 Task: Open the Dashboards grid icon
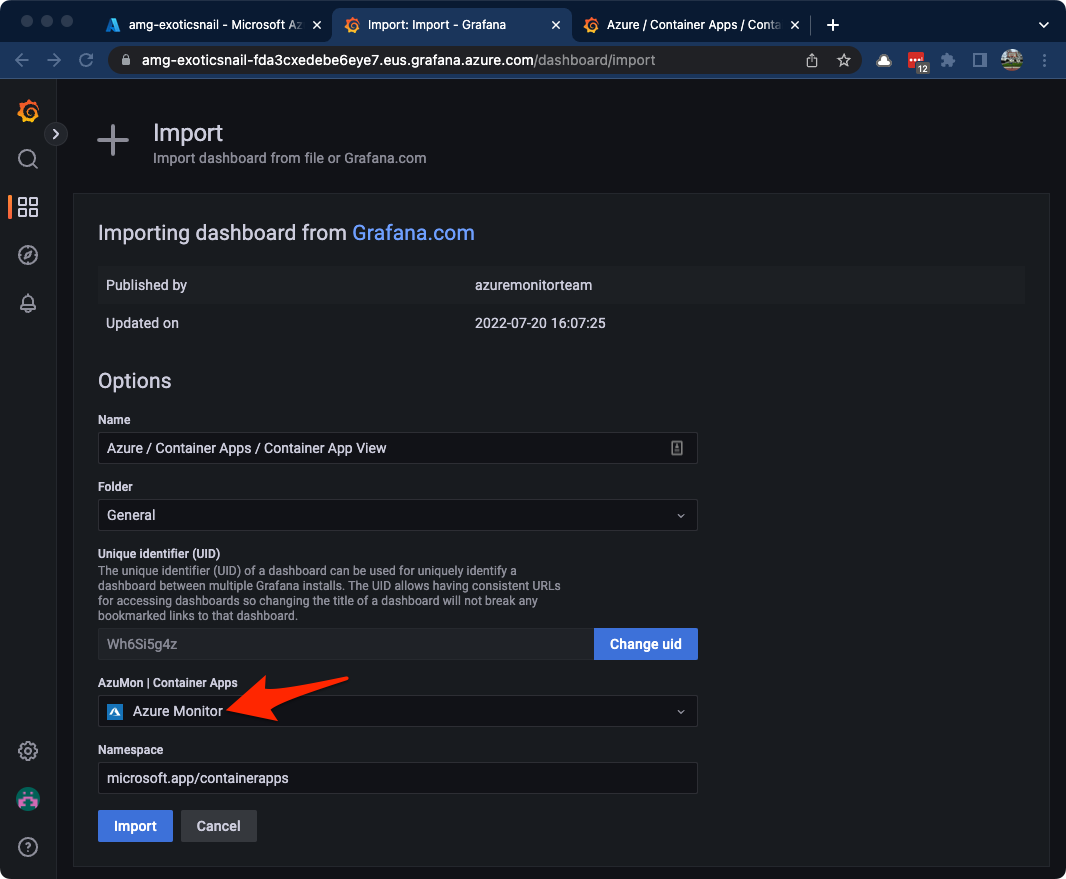click(28, 207)
